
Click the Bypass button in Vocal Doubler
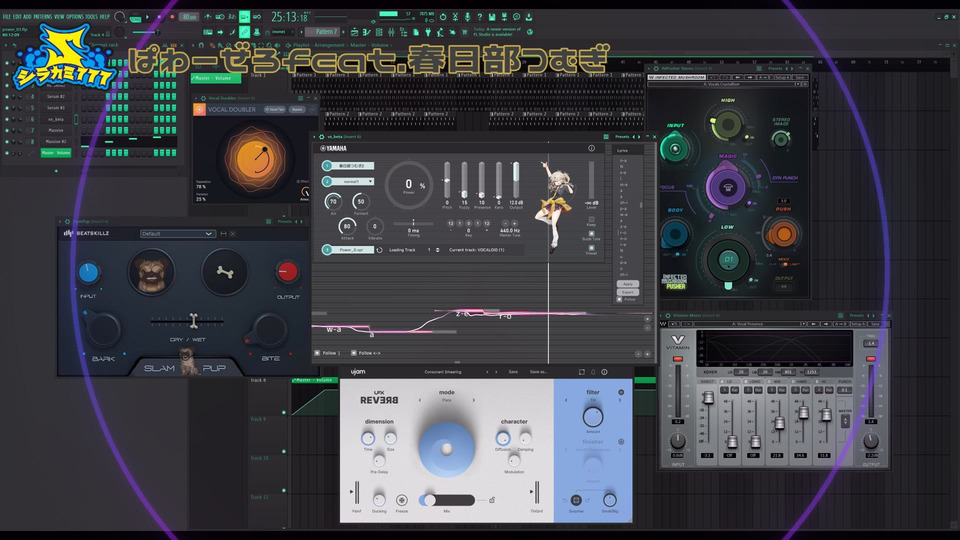(x=298, y=110)
